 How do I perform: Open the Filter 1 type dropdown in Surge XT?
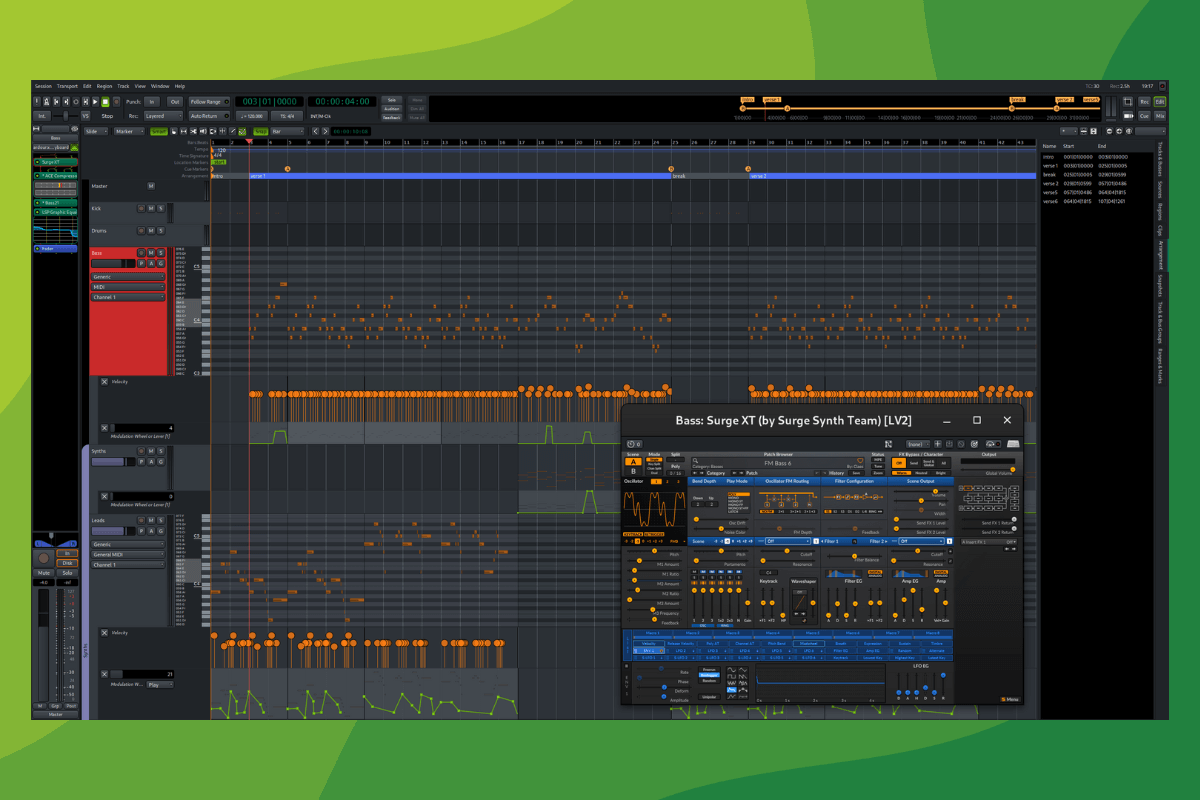[787, 540]
